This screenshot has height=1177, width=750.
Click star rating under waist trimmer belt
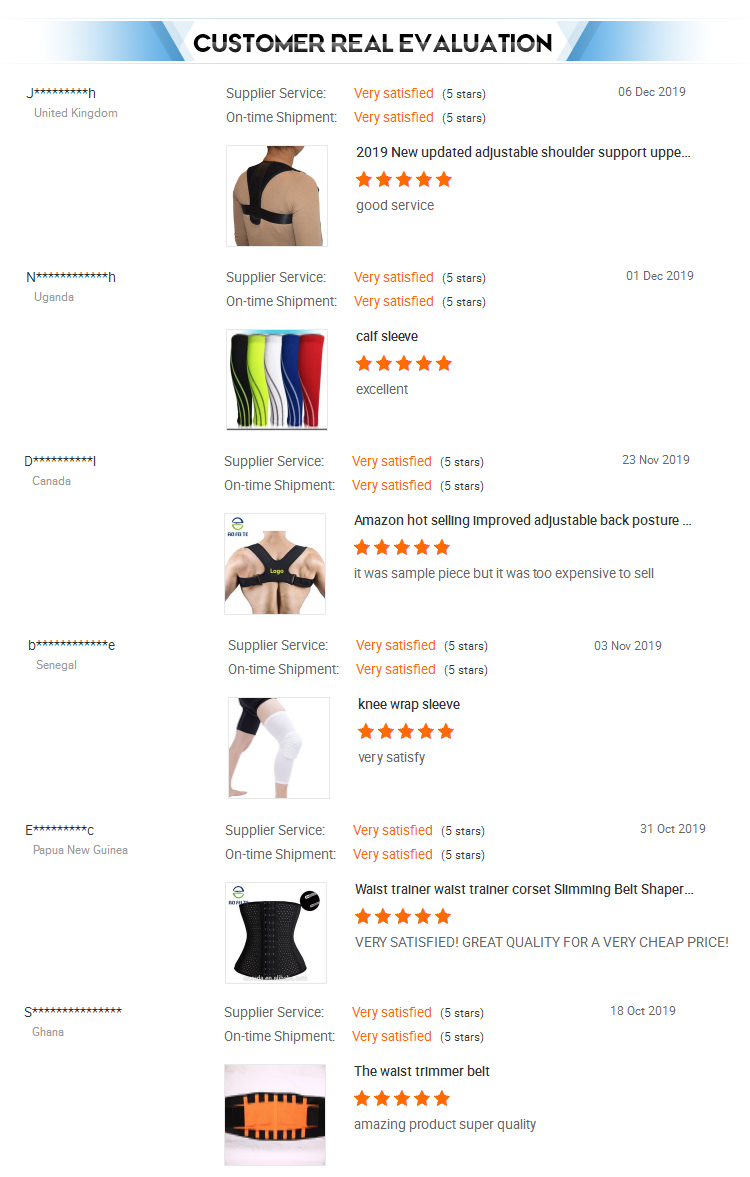402,1099
